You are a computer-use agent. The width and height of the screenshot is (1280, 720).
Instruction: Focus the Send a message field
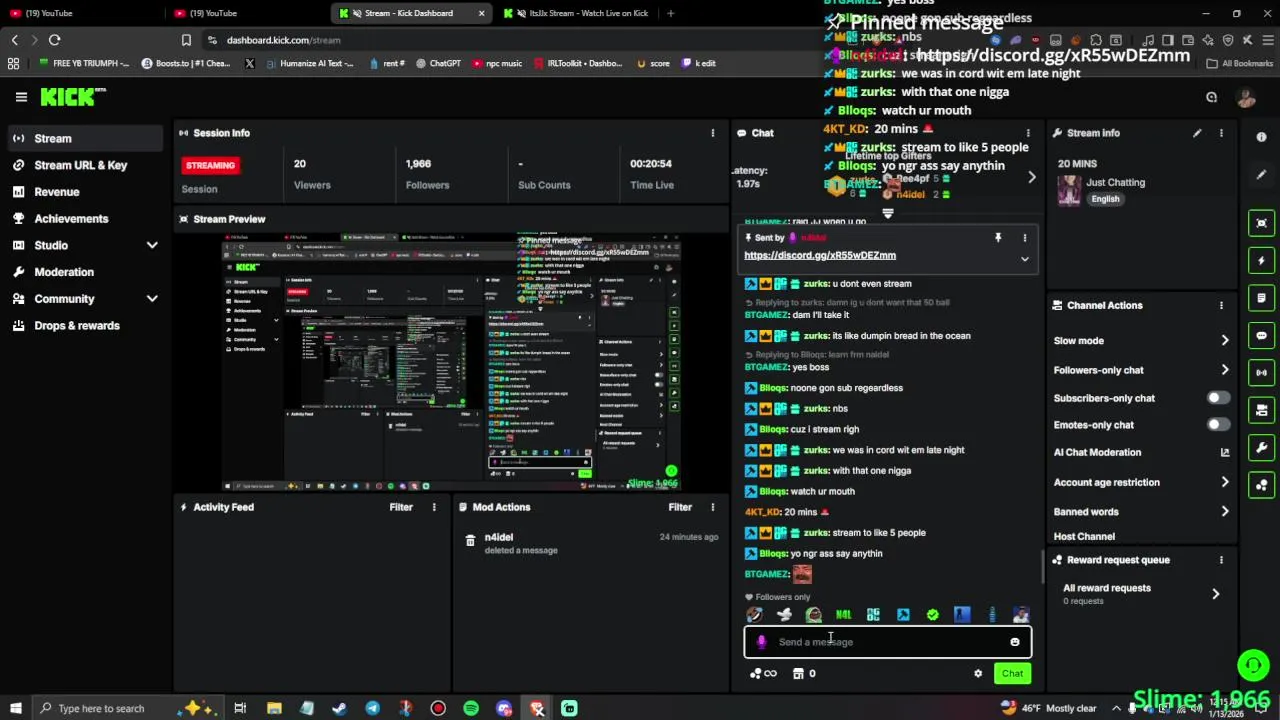[x=888, y=642]
